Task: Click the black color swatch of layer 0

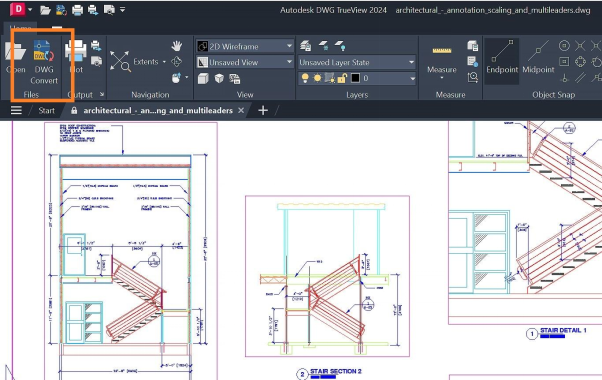Action: [x=356, y=78]
